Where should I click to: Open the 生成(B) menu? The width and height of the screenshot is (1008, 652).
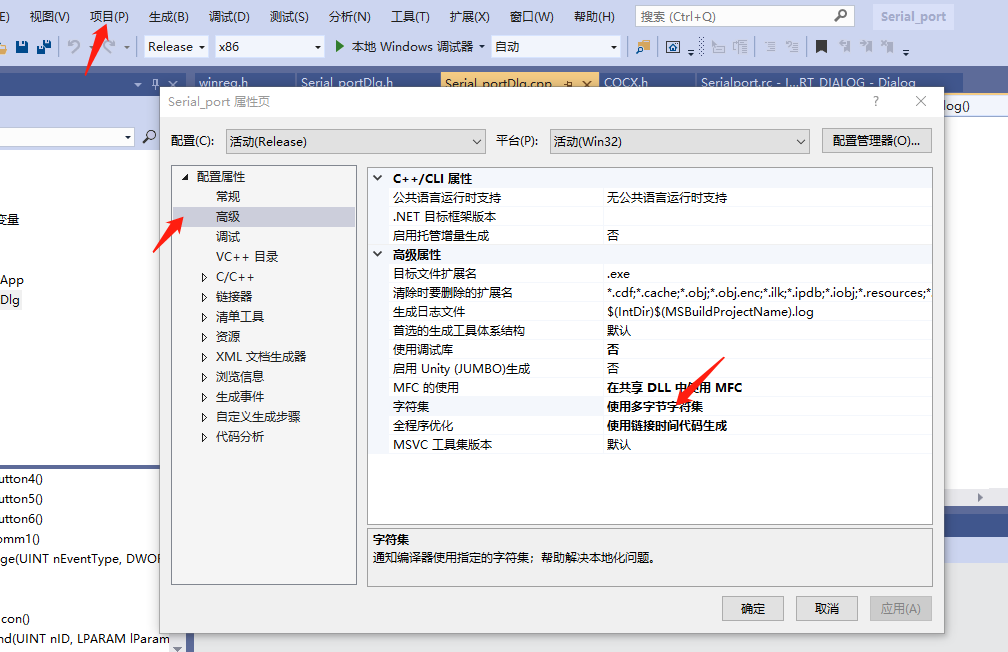click(x=168, y=17)
